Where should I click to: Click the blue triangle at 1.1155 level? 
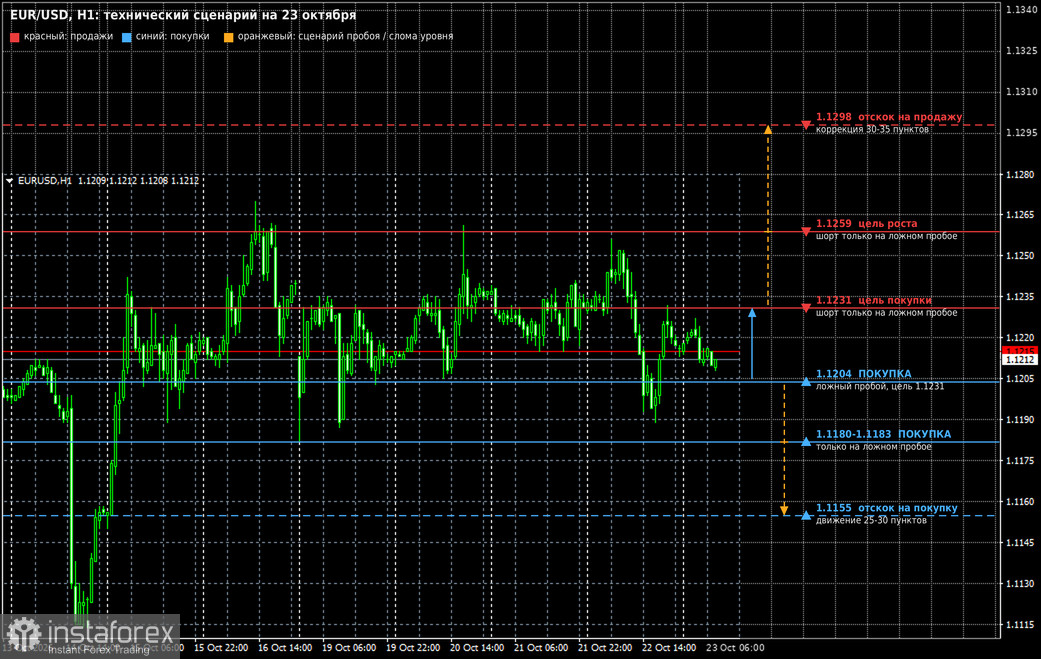806,515
